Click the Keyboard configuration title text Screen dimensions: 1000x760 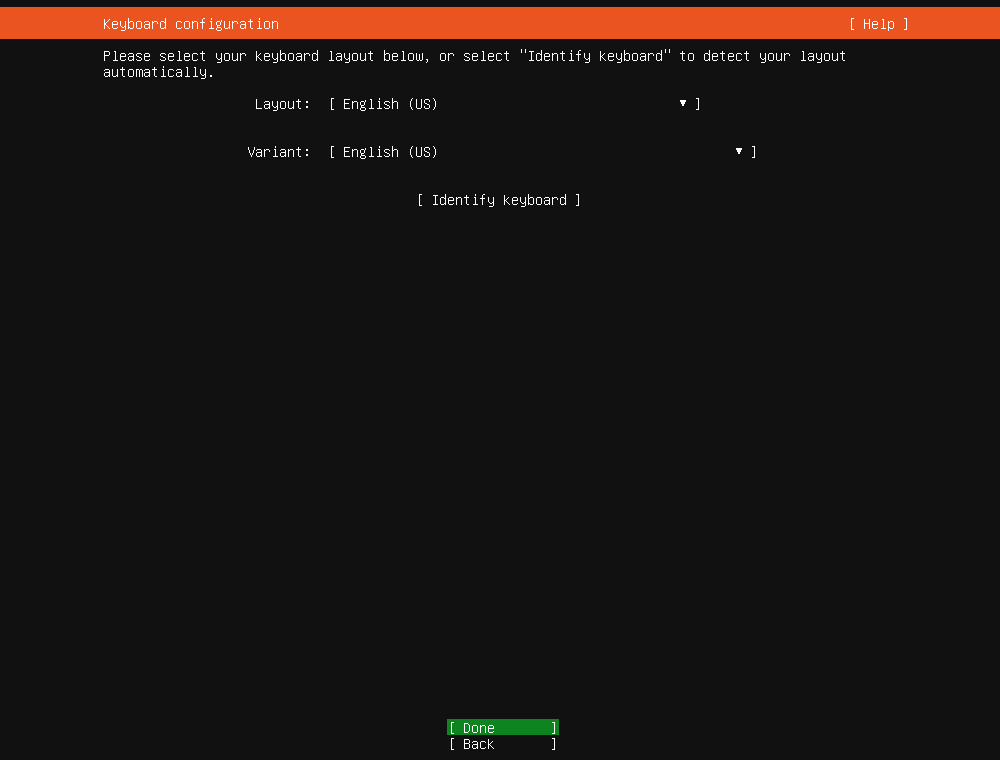(191, 24)
